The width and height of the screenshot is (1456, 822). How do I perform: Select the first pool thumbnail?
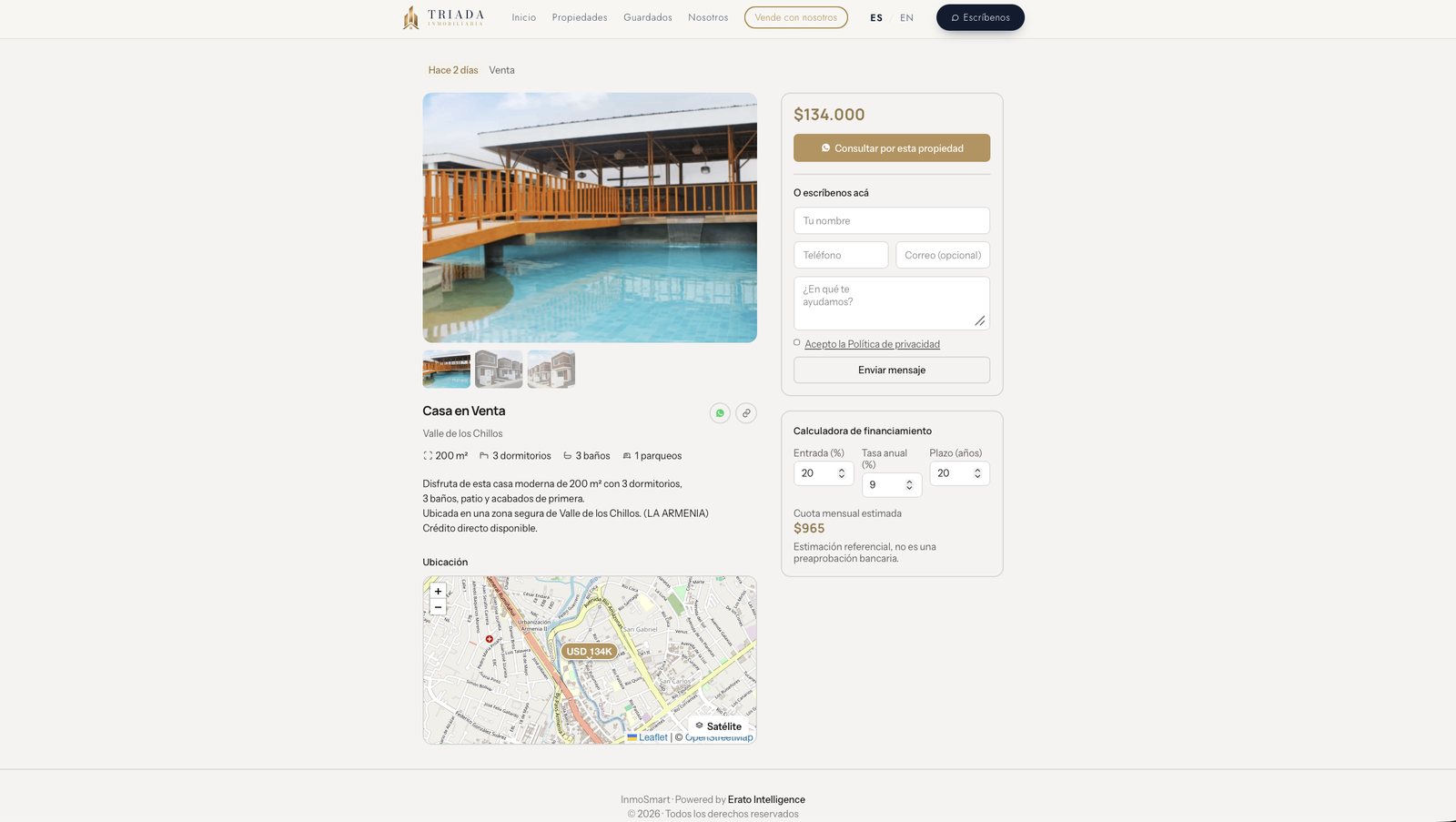click(446, 369)
